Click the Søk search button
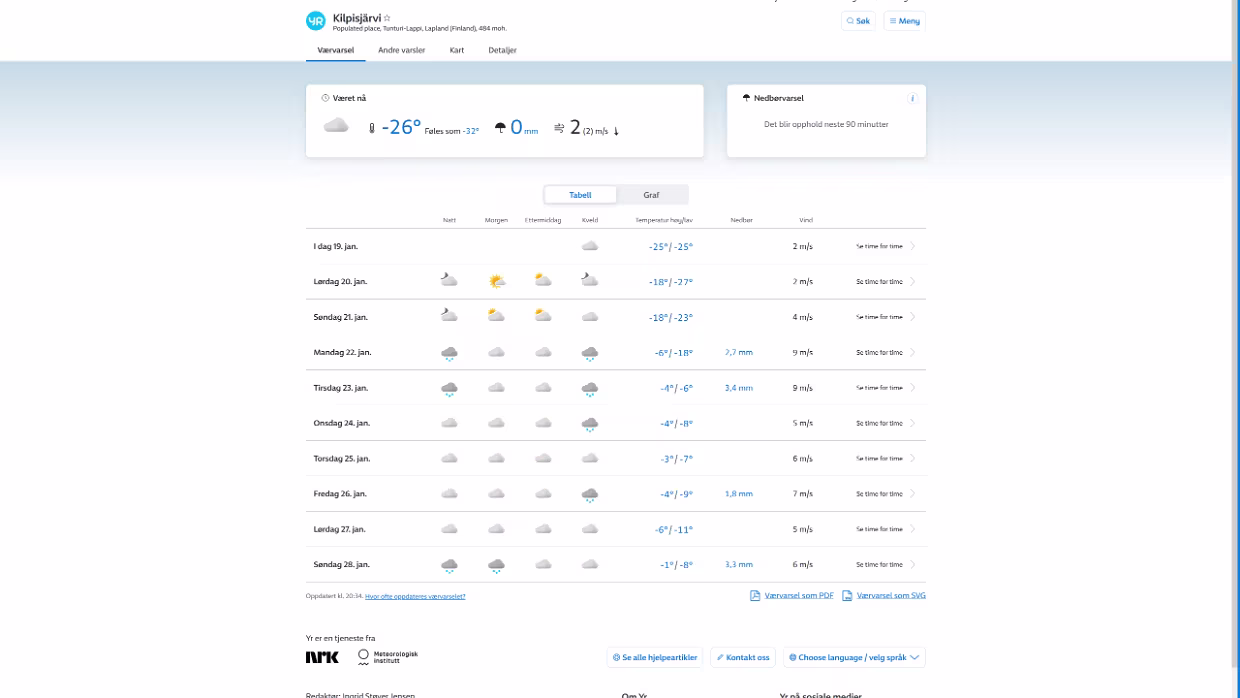 coord(858,21)
